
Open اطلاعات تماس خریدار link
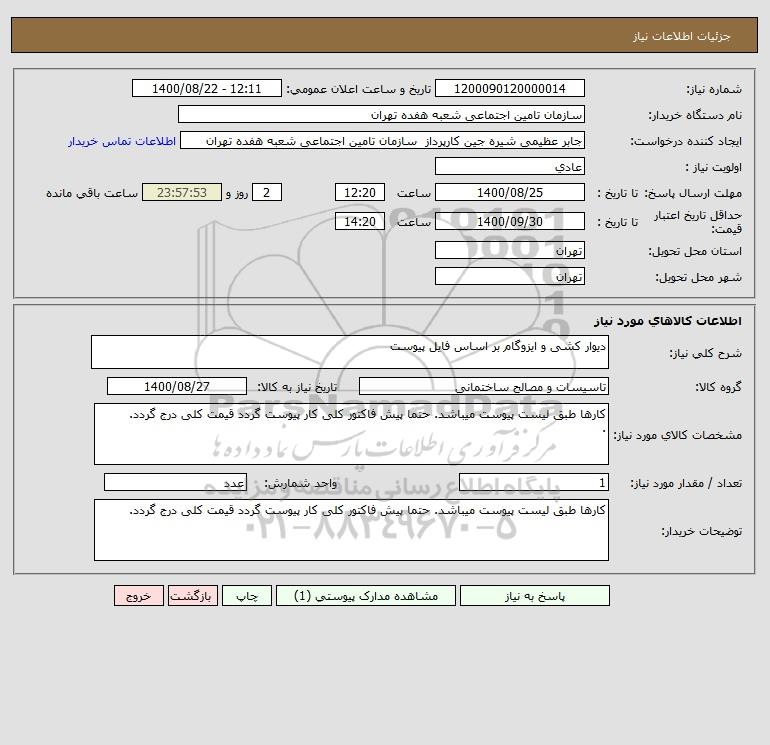(x=122, y=141)
